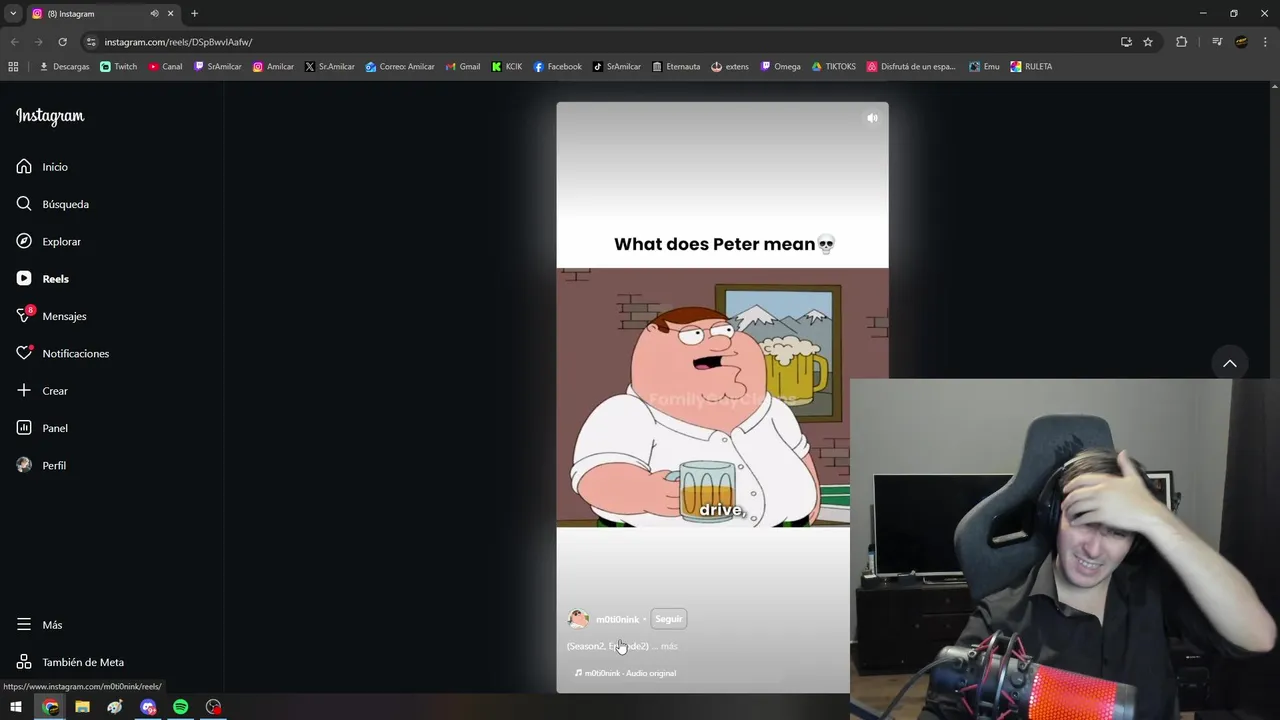The height and width of the screenshot is (720, 1280).
Task: Open the RULETA bookmark
Action: click(x=1031, y=67)
